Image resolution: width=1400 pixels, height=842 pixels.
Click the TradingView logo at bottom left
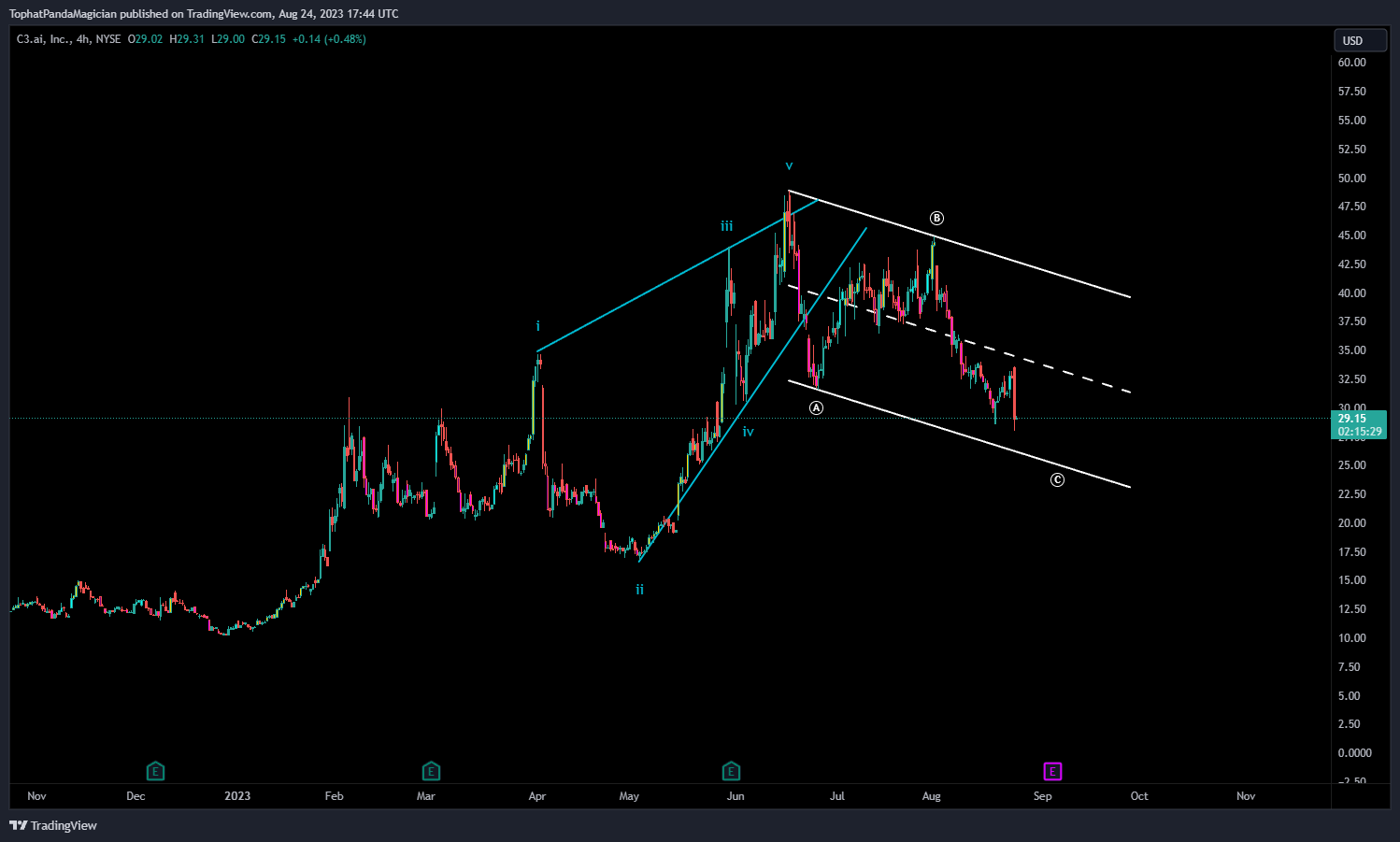pos(53,825)
